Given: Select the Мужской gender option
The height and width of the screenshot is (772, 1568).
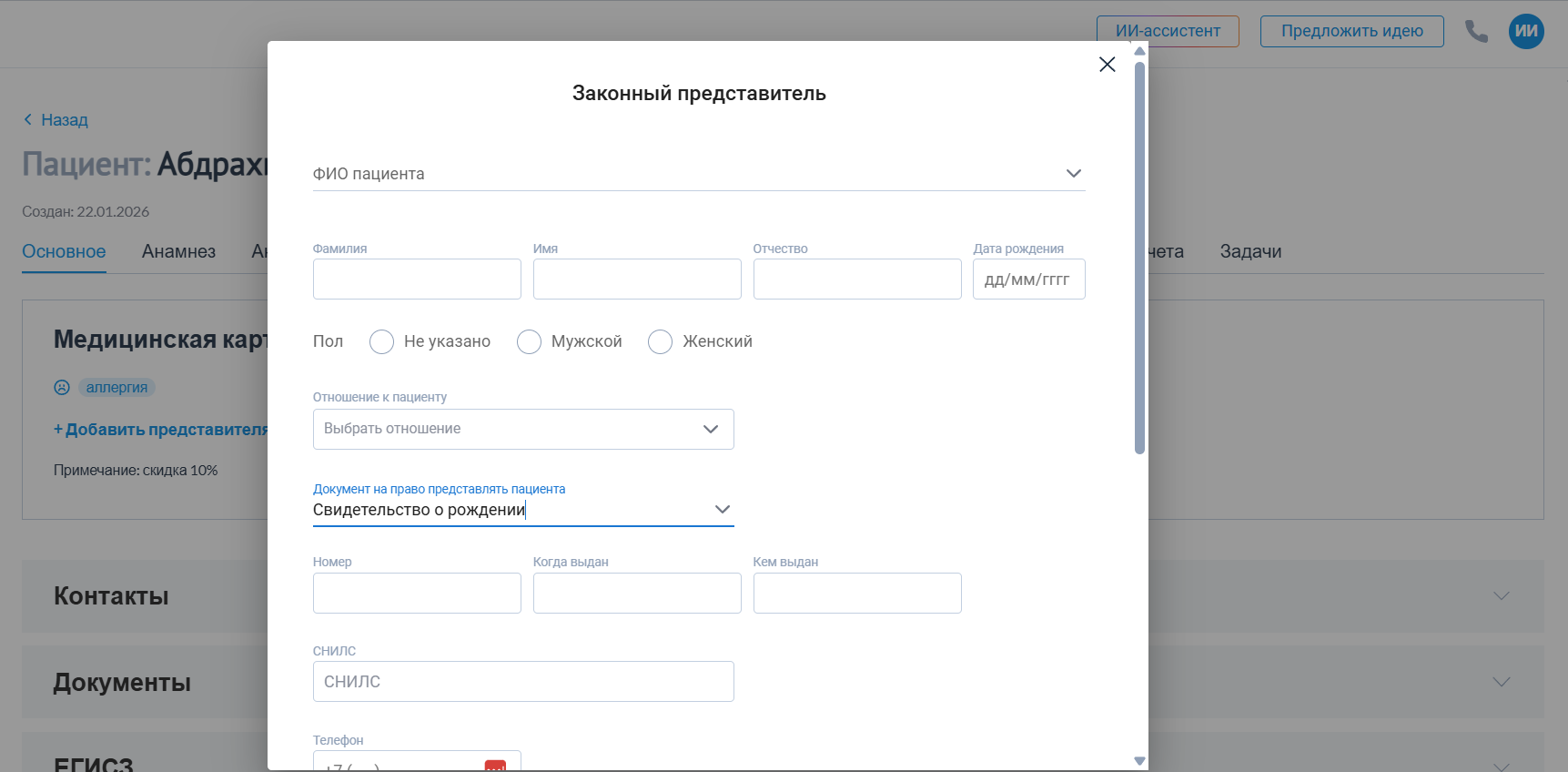Looking at the screenshot, I should (529, 341).
